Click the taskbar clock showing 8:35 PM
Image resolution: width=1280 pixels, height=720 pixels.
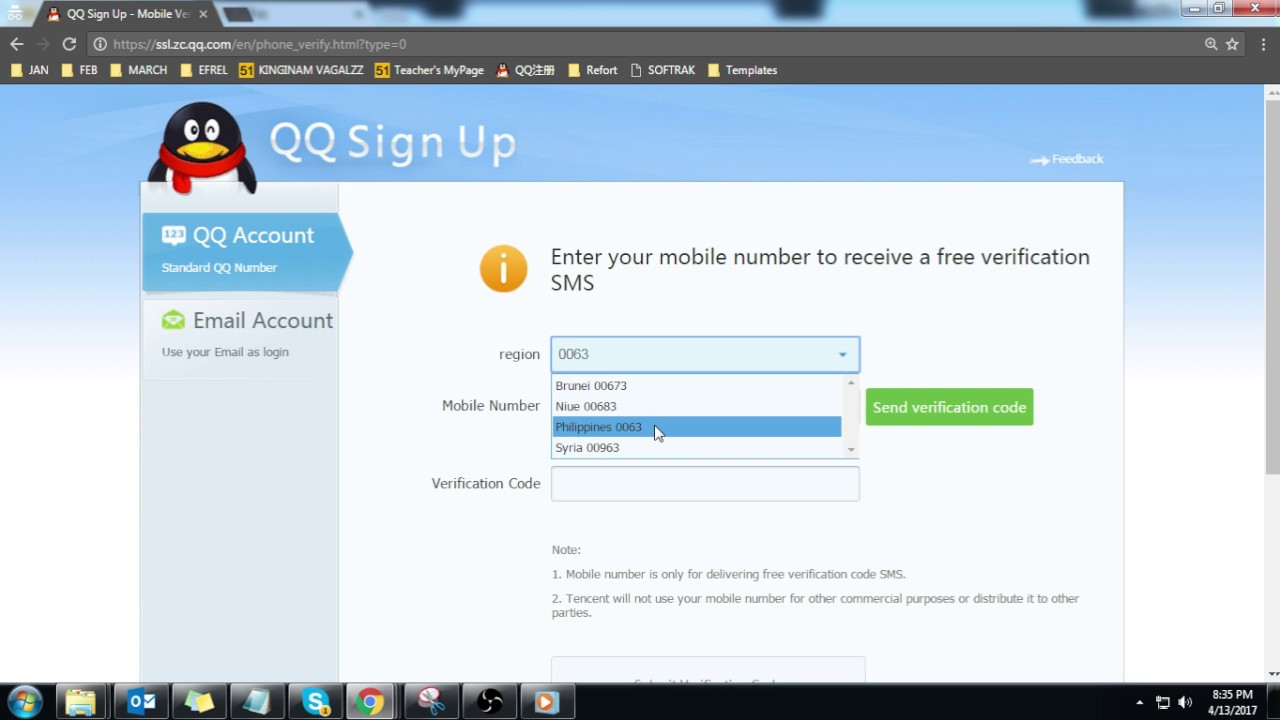click(1232, 702)
